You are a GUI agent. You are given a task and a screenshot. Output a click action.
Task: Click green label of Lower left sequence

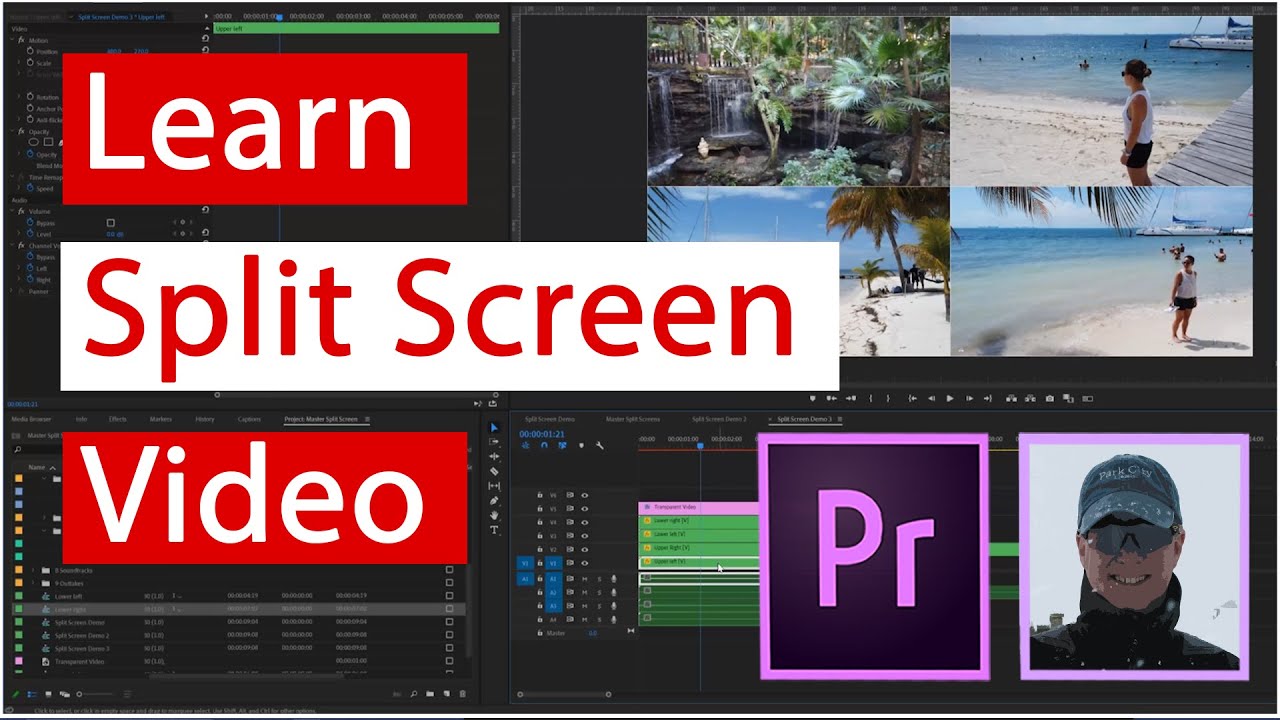[18, 596]
